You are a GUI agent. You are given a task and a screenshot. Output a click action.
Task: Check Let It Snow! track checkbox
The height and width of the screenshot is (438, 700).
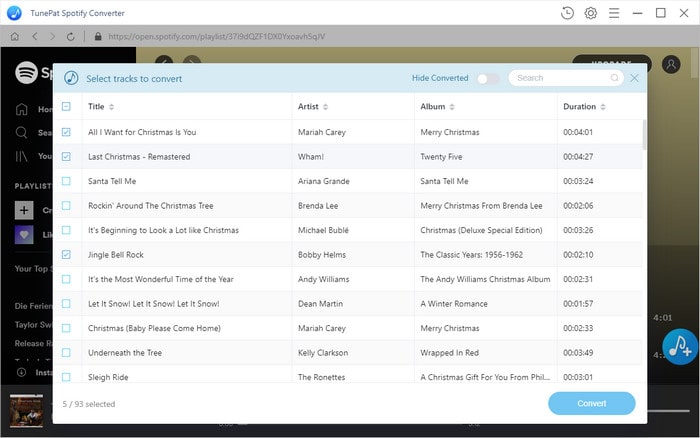pos(66,304)
